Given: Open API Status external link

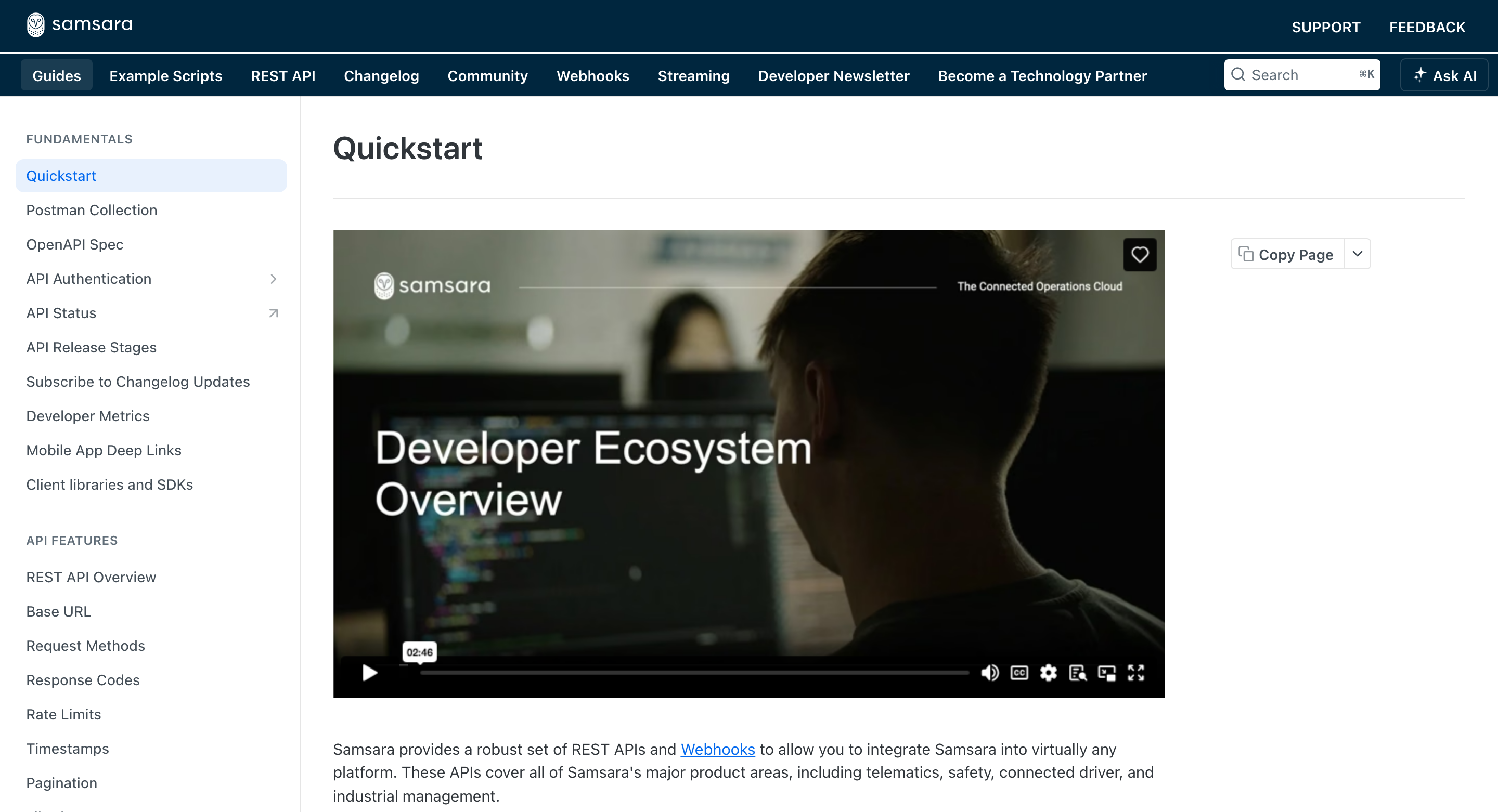Looking at the screenshot, I should 152,313.
